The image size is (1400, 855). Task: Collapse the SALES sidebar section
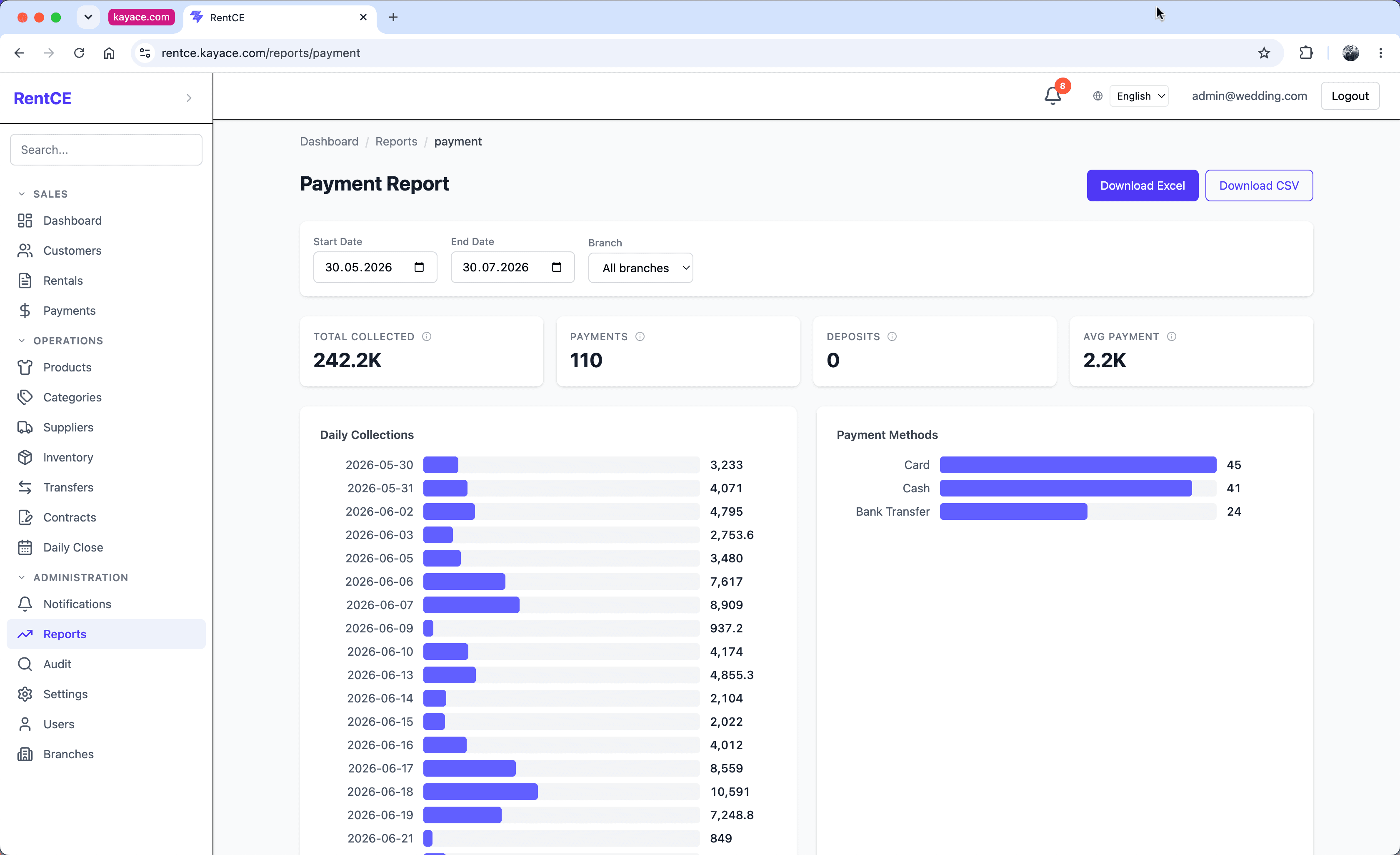(x=22, y=194)
